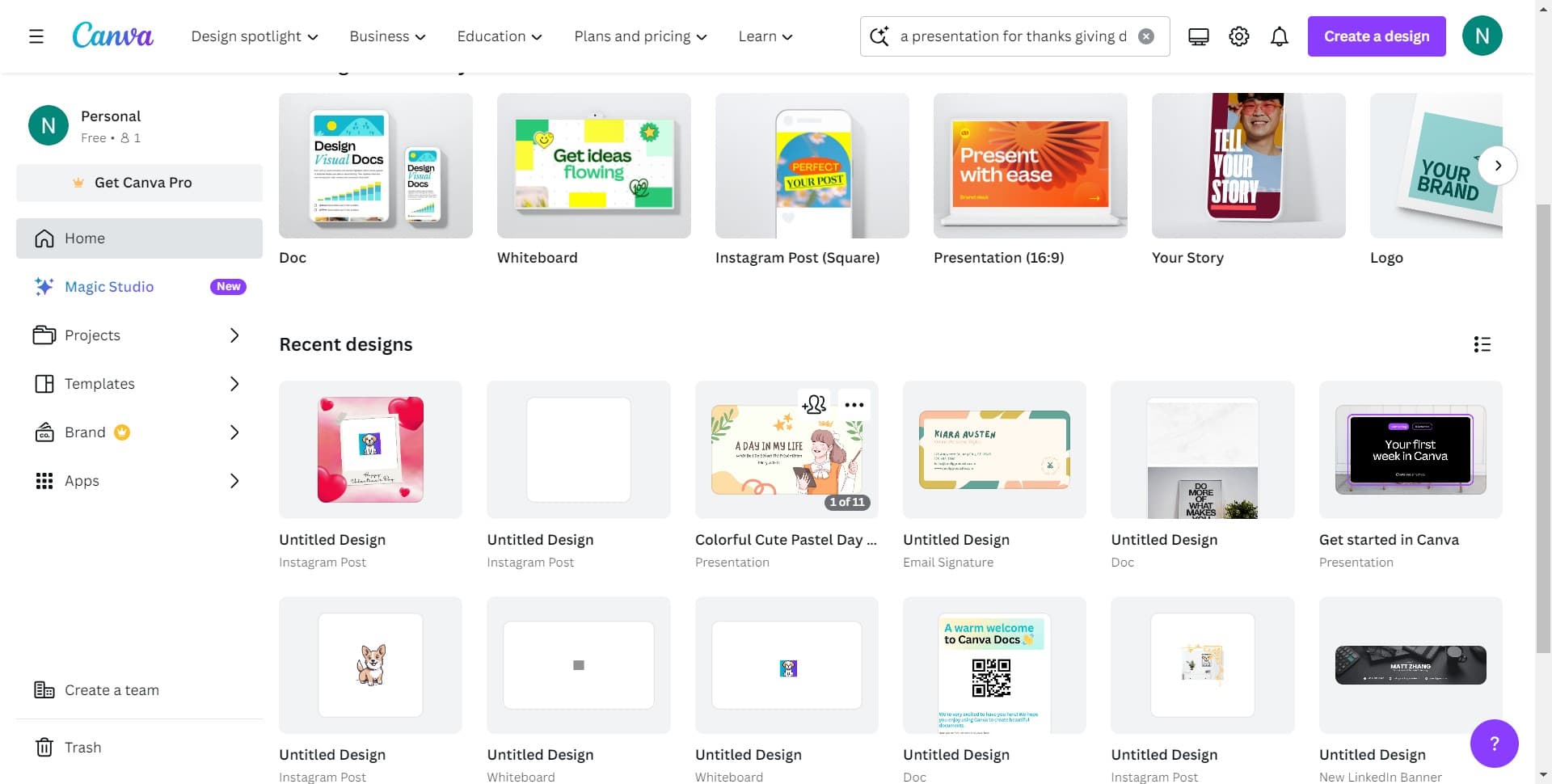This screenshot has width=1552, height=784.
Task: Open more options on Colorful Cute Pastel design
Action: 854,404
